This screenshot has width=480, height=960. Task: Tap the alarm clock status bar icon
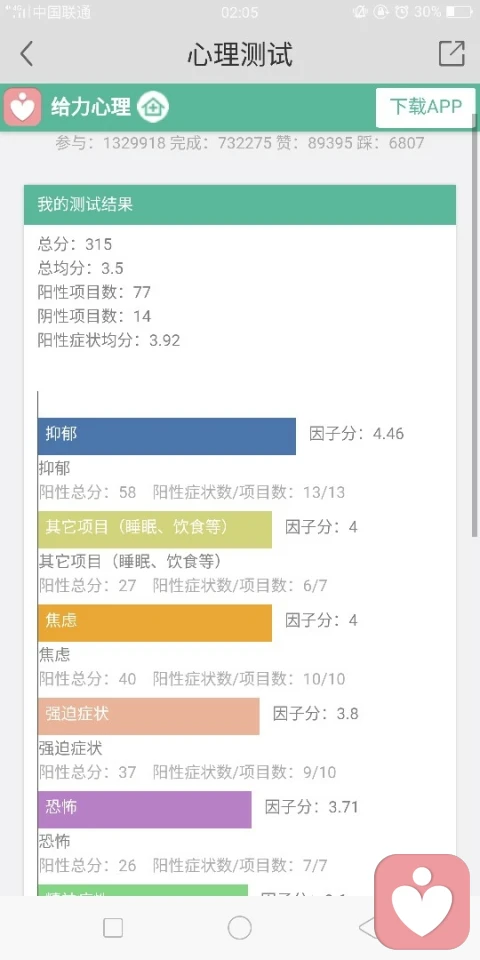[x=402, y=12]
